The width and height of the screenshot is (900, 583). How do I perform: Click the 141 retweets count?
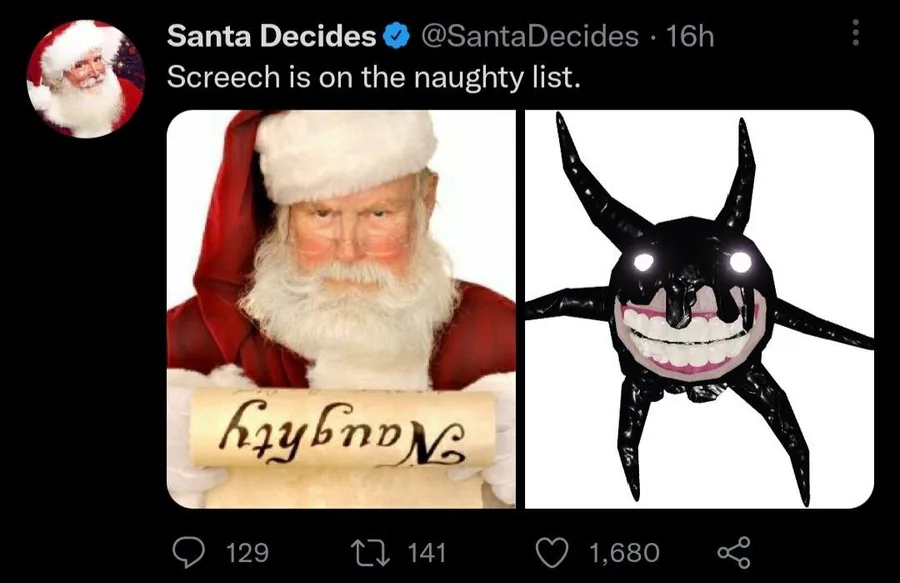tap(427, 552)
